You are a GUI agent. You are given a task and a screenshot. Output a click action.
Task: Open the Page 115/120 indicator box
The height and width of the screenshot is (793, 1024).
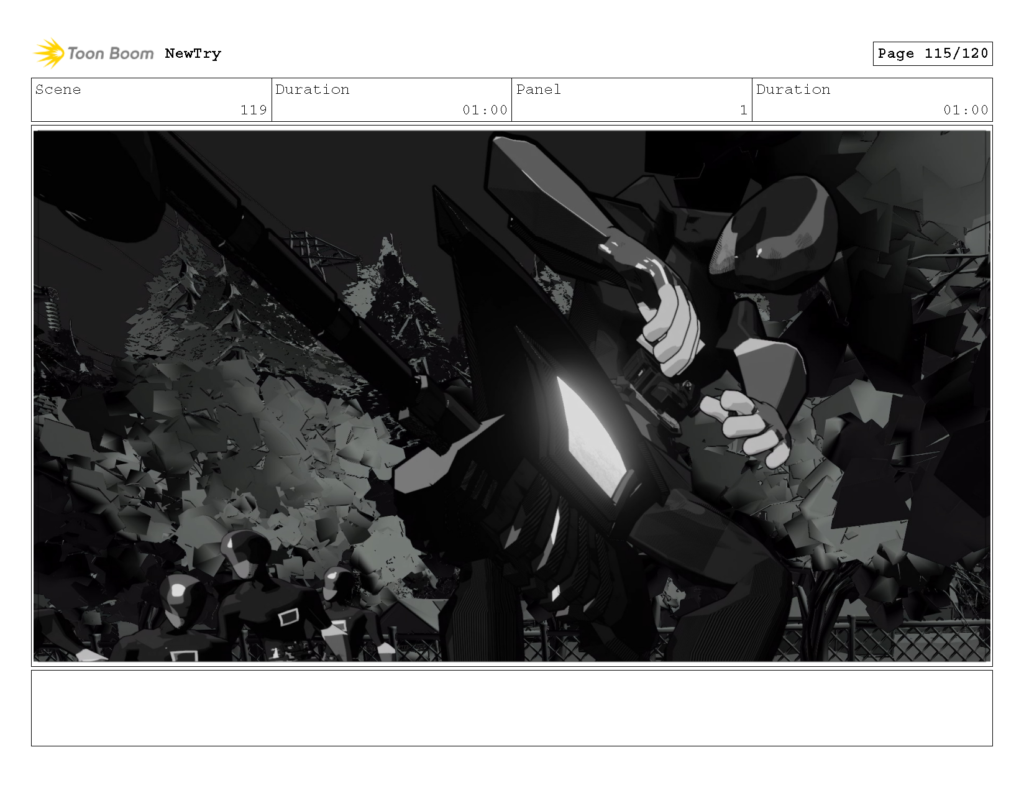(933, 53)
